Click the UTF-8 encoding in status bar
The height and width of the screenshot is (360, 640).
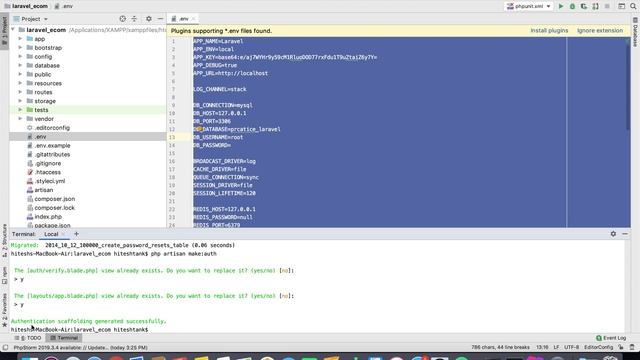click(x=571, y=347)
